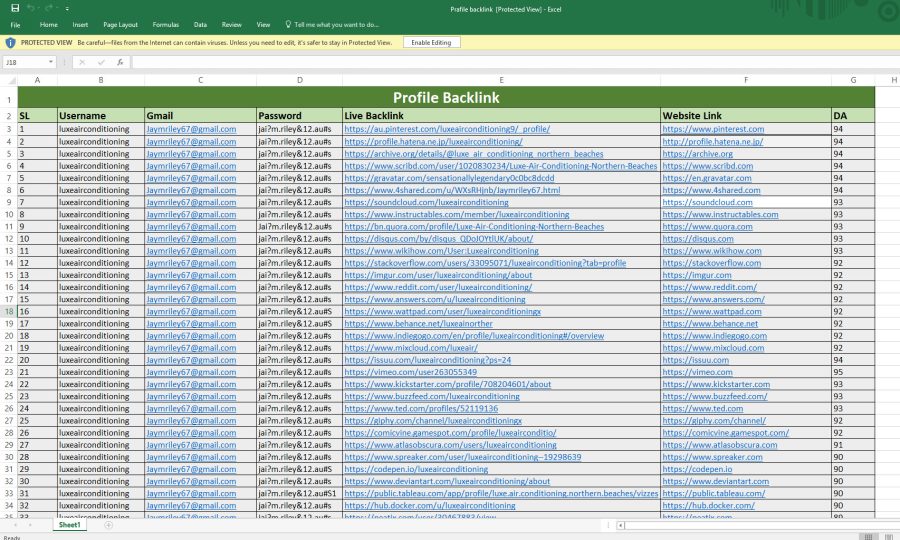Open the soundcloud.com/luxeairconditioning live backlink
Viewport: 900px width, 540px height.
click(426, 202)
